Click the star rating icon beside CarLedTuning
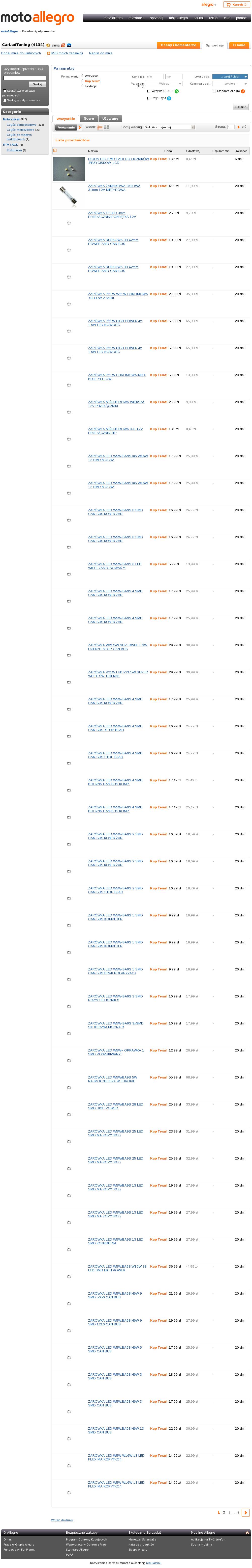Image resolution: width=252 pixels, height=1568 pixels. tap(48, 45)
